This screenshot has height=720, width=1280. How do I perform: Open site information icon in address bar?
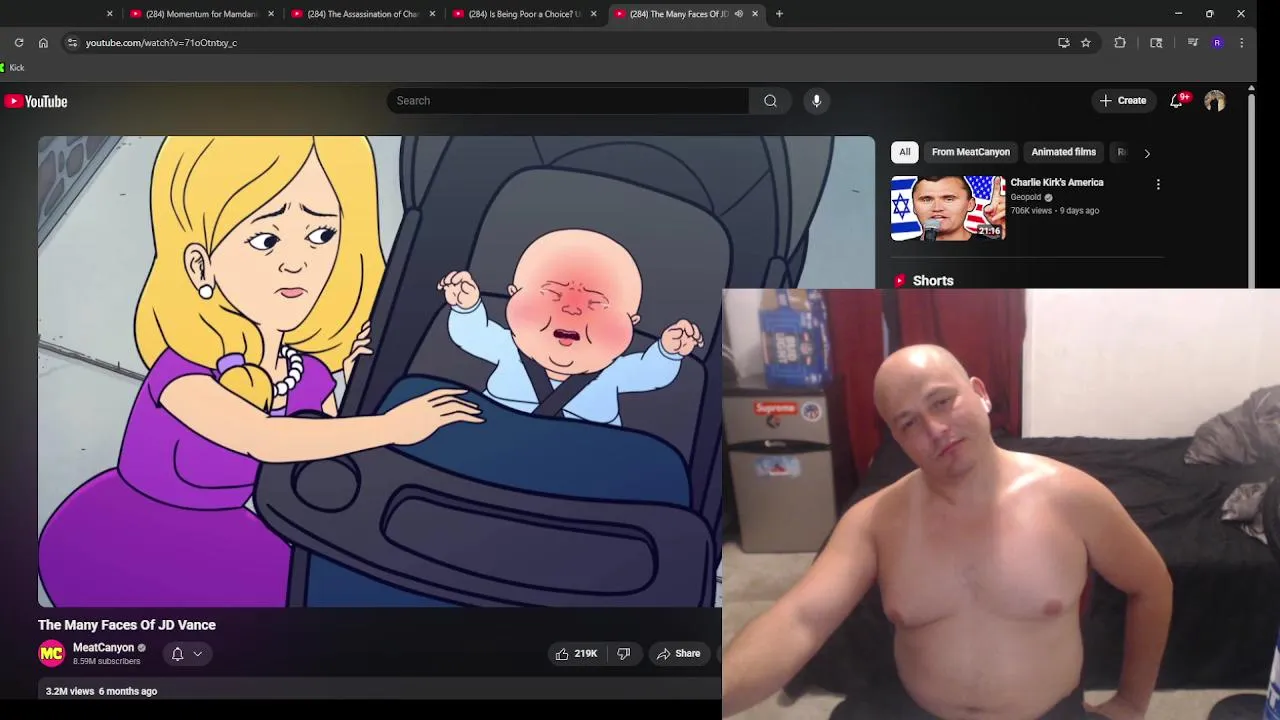pos(71,43)
